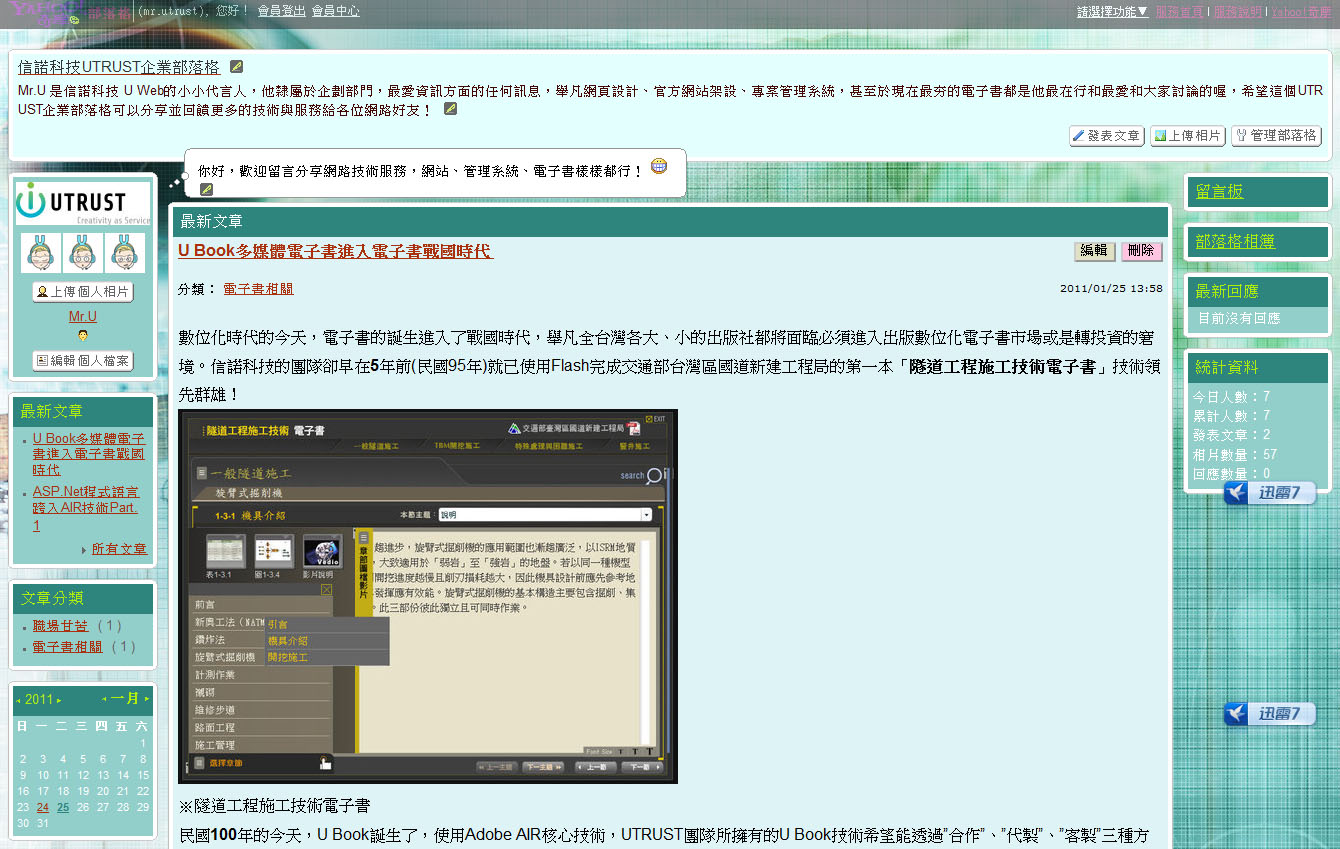The width and height of the screenshot is (1340, 849).
Task: Click the 會員登出 link
Action: click(x=282, y=12)
